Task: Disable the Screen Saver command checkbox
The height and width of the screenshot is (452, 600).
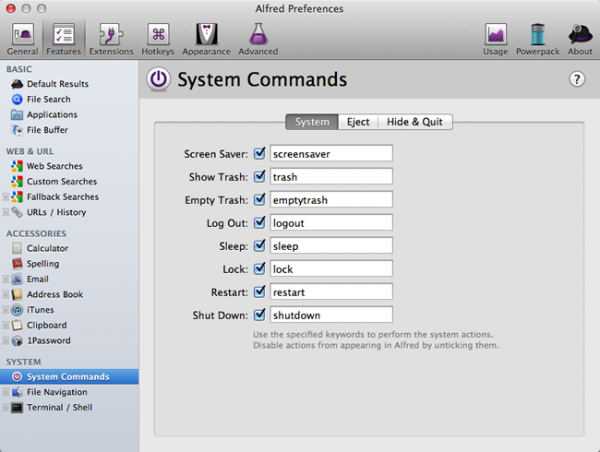Action: coord(260,153)
